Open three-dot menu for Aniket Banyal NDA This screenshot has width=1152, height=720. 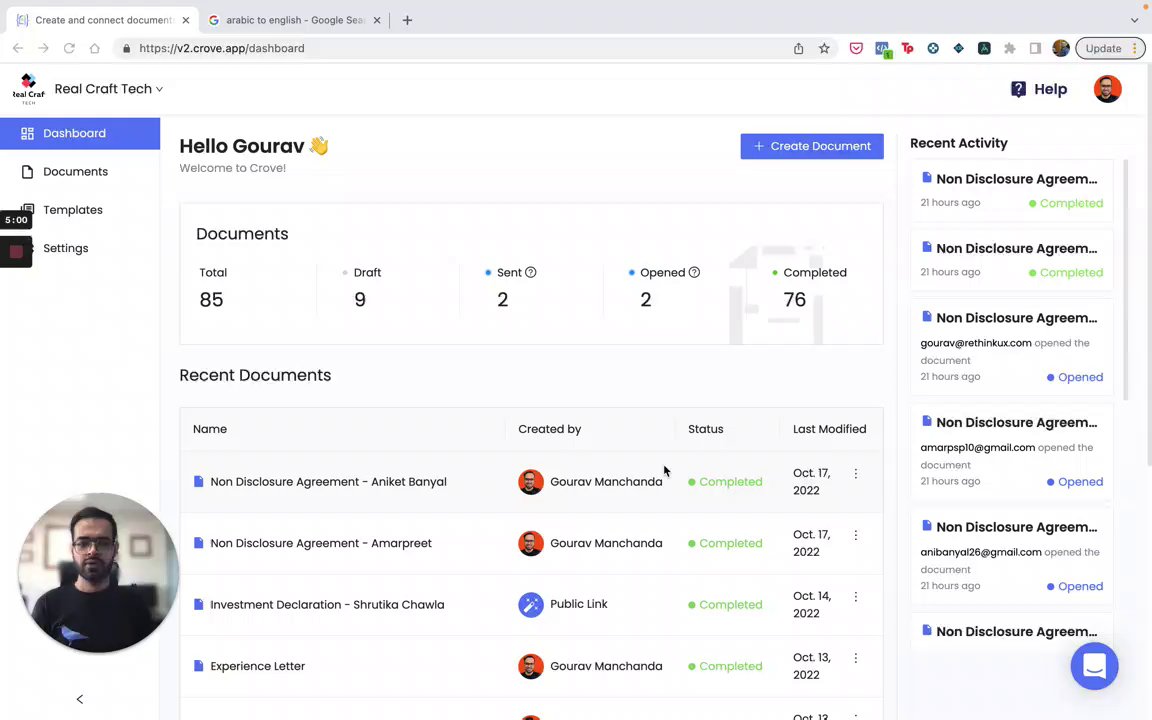click(x=855, y=474)
